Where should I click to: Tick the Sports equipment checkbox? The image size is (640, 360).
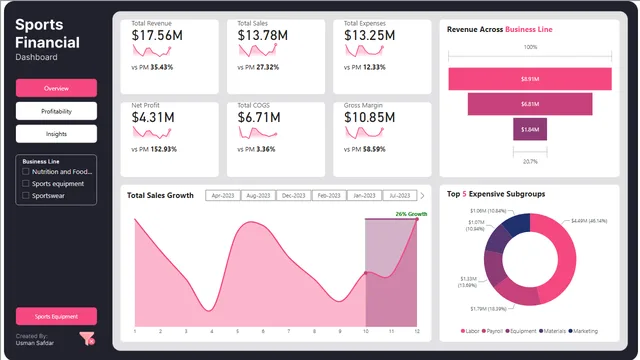[26, 184]
